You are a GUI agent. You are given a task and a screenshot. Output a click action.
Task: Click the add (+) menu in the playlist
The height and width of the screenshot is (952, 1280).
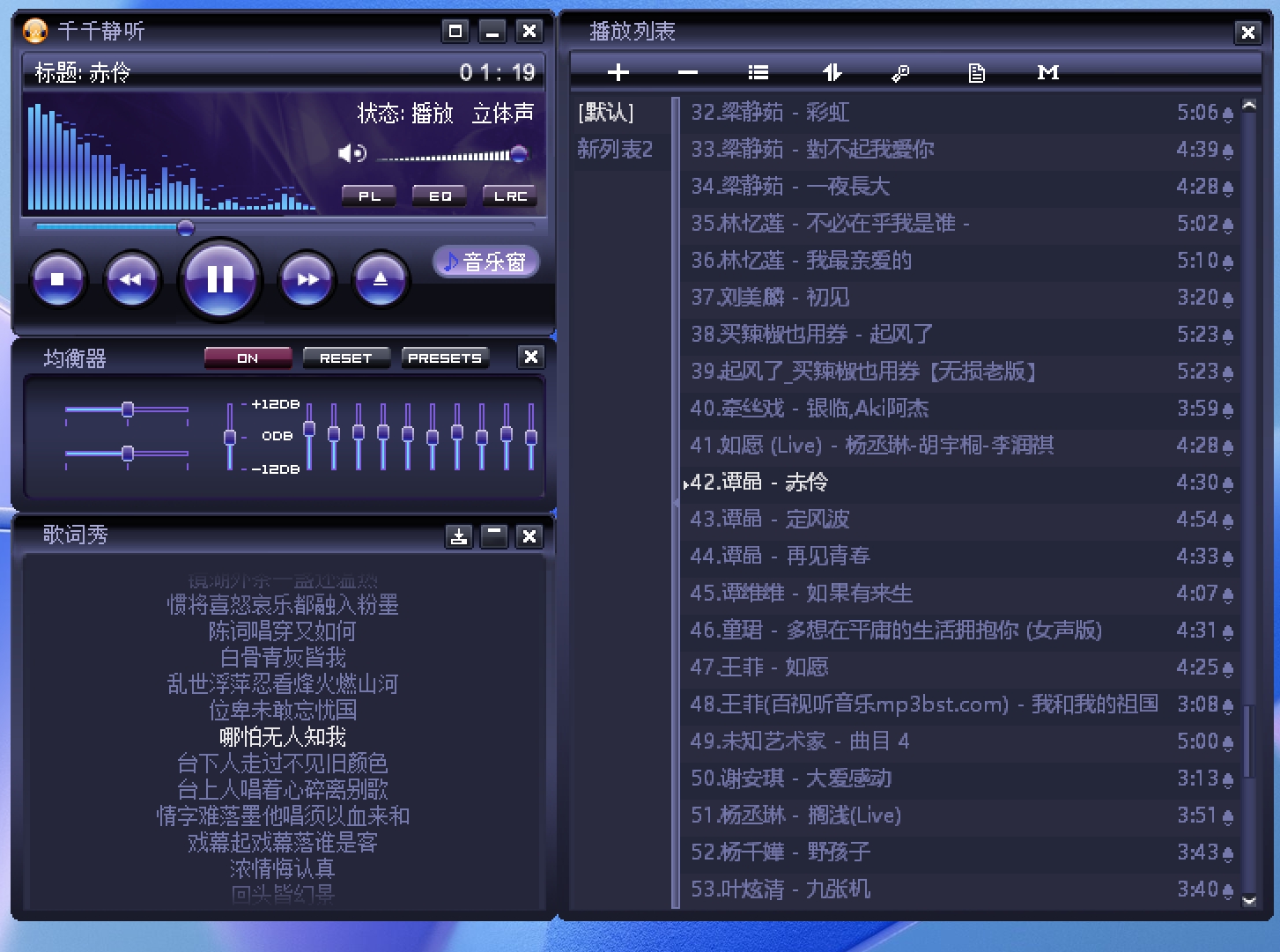tap(618, 72)
